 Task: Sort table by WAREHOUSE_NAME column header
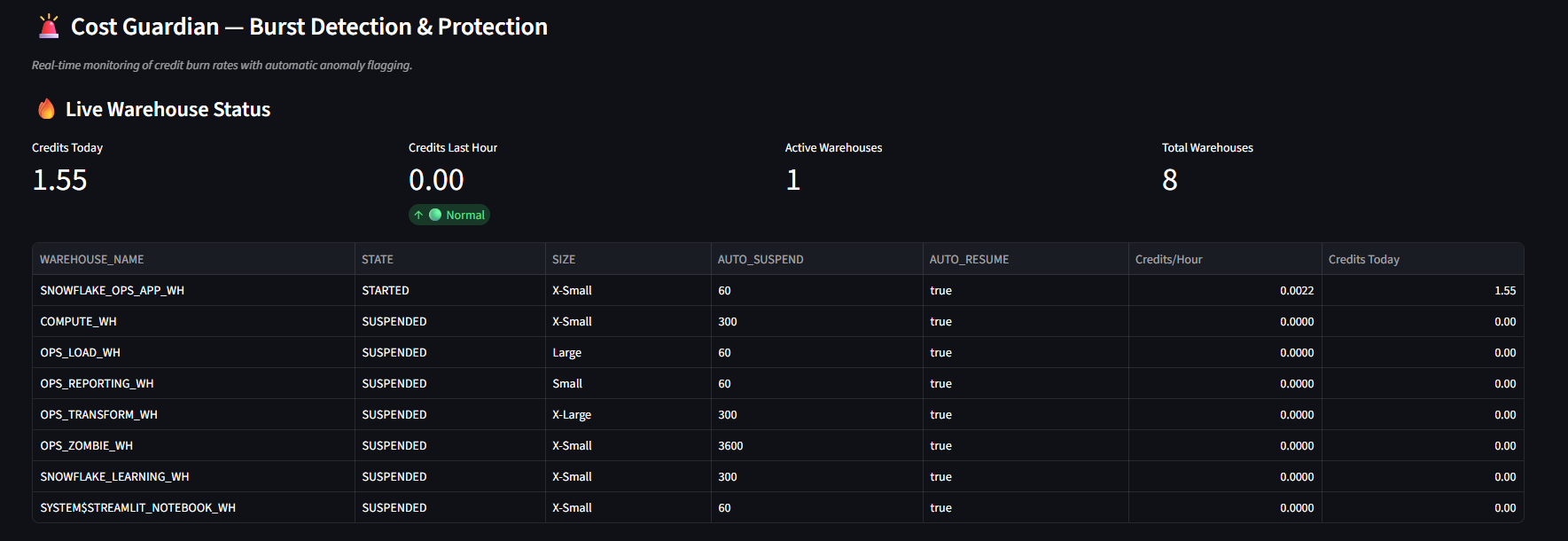coord(92,260)
